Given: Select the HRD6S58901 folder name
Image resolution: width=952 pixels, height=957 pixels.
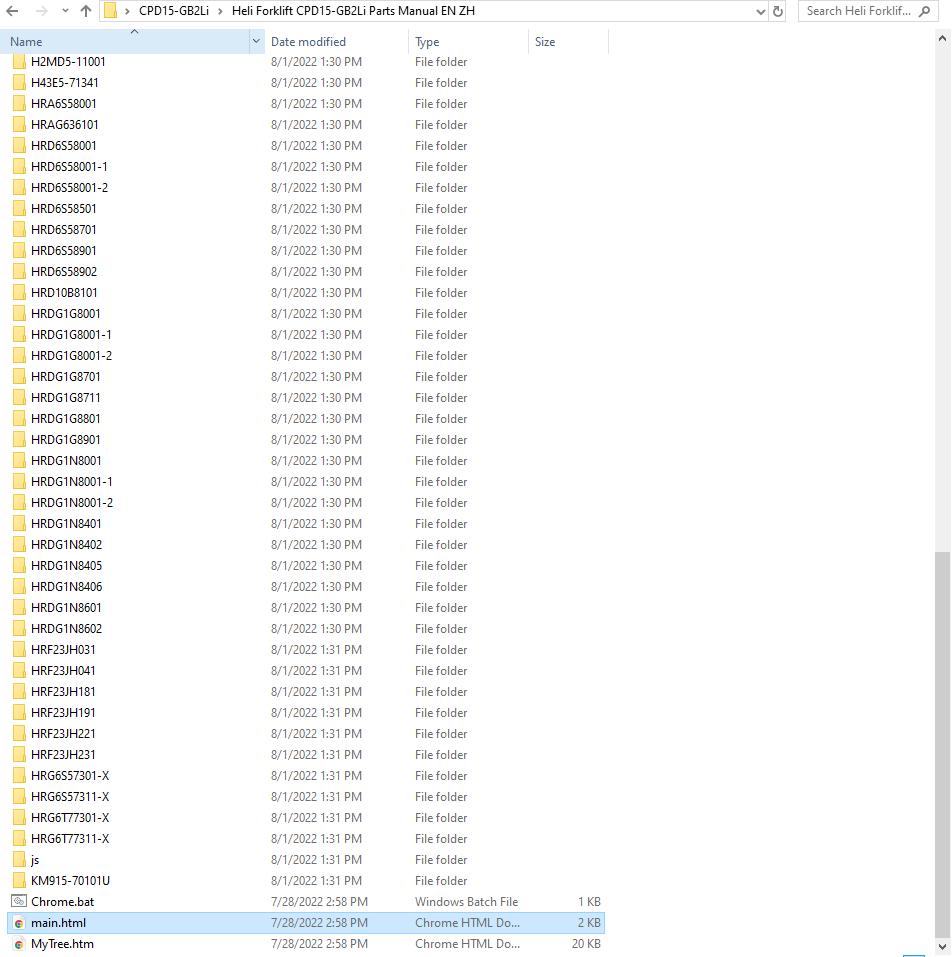Looking at the screenshot, I should click(x=63, y=251).
